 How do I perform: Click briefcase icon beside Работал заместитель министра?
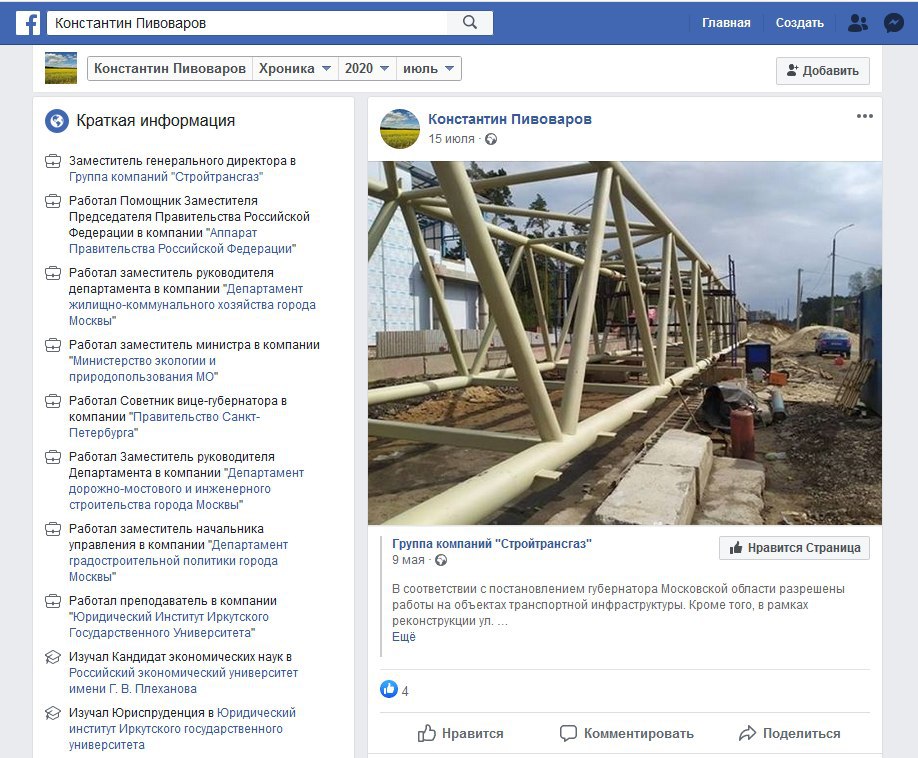(53, 345)
